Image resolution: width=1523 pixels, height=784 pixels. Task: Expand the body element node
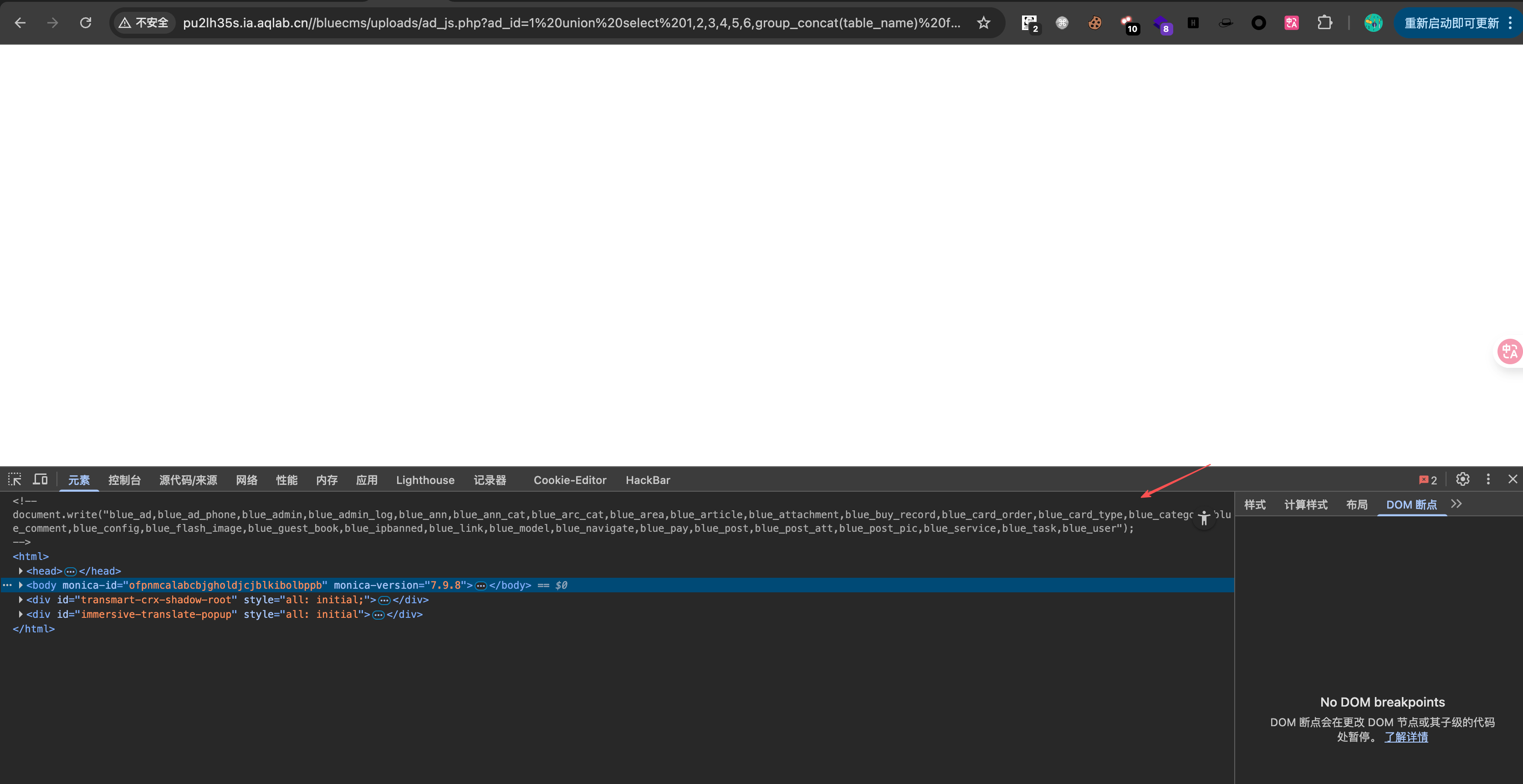pos(20,585)
